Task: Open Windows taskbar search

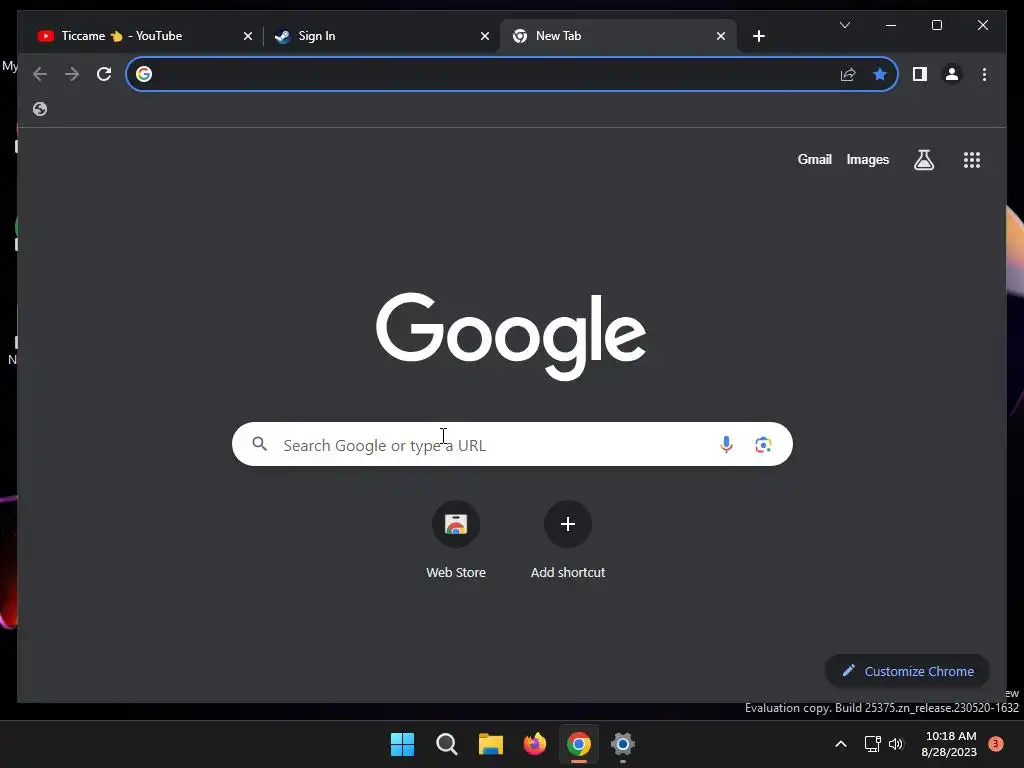Action: point(447,744)
